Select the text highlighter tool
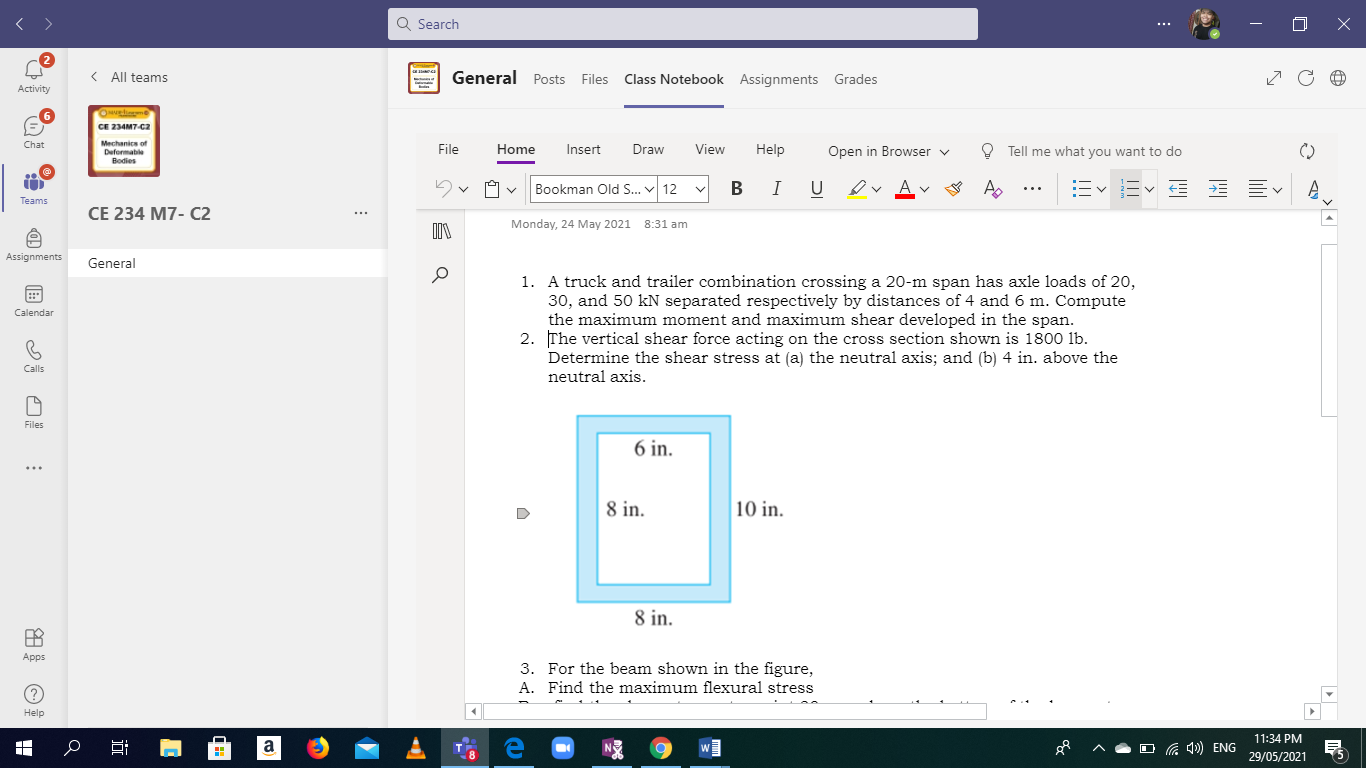This screenshot has width=1366, height=768. point(857,188)
